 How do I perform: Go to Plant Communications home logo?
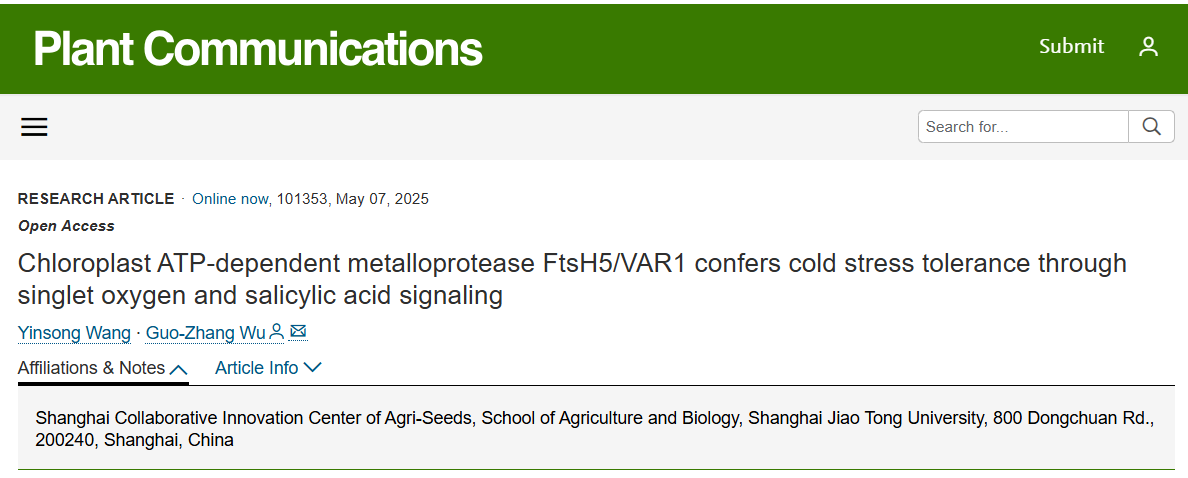tap(258, 48)
